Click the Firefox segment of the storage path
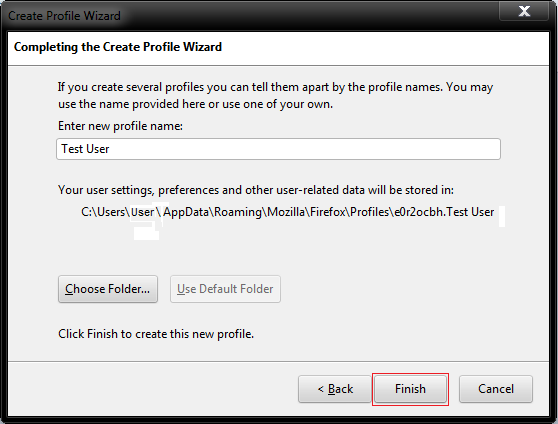This screenshot has width=558, height=424. pos(328,212)
